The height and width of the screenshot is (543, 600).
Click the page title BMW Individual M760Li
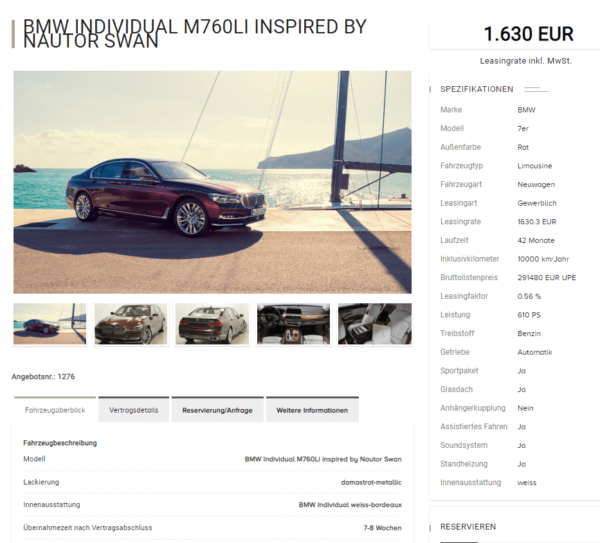click(x=195, y=34)
